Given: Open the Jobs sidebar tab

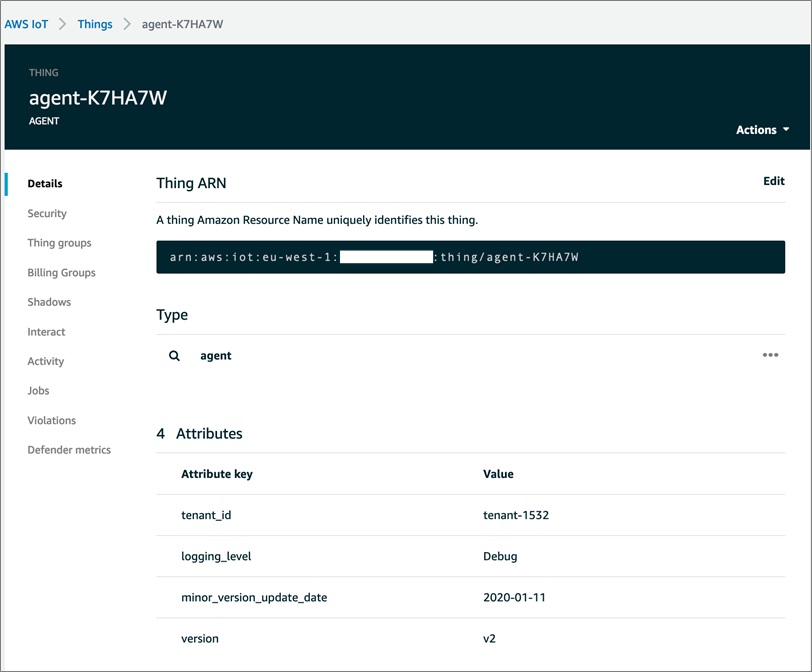Looking at the screenshot, I should pos(38,391).
